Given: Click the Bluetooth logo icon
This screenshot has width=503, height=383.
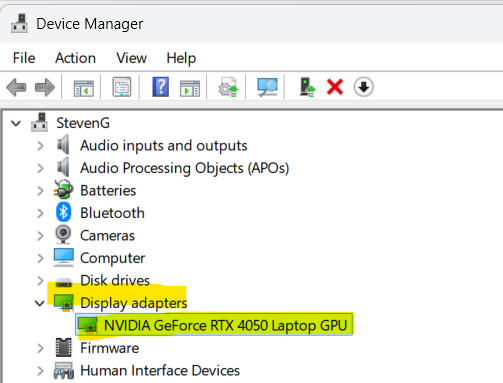Looking at the screenshot, I should tap(63, 212).
